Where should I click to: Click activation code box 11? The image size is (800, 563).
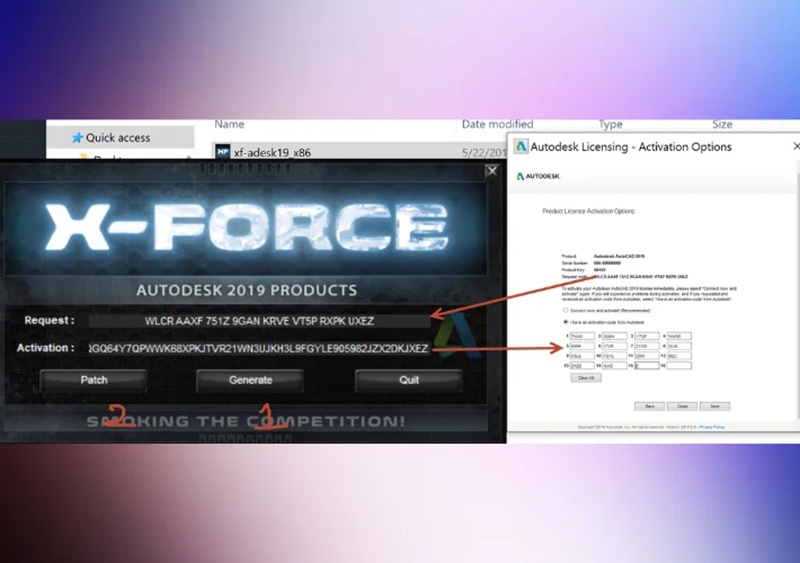click(647, 356)
